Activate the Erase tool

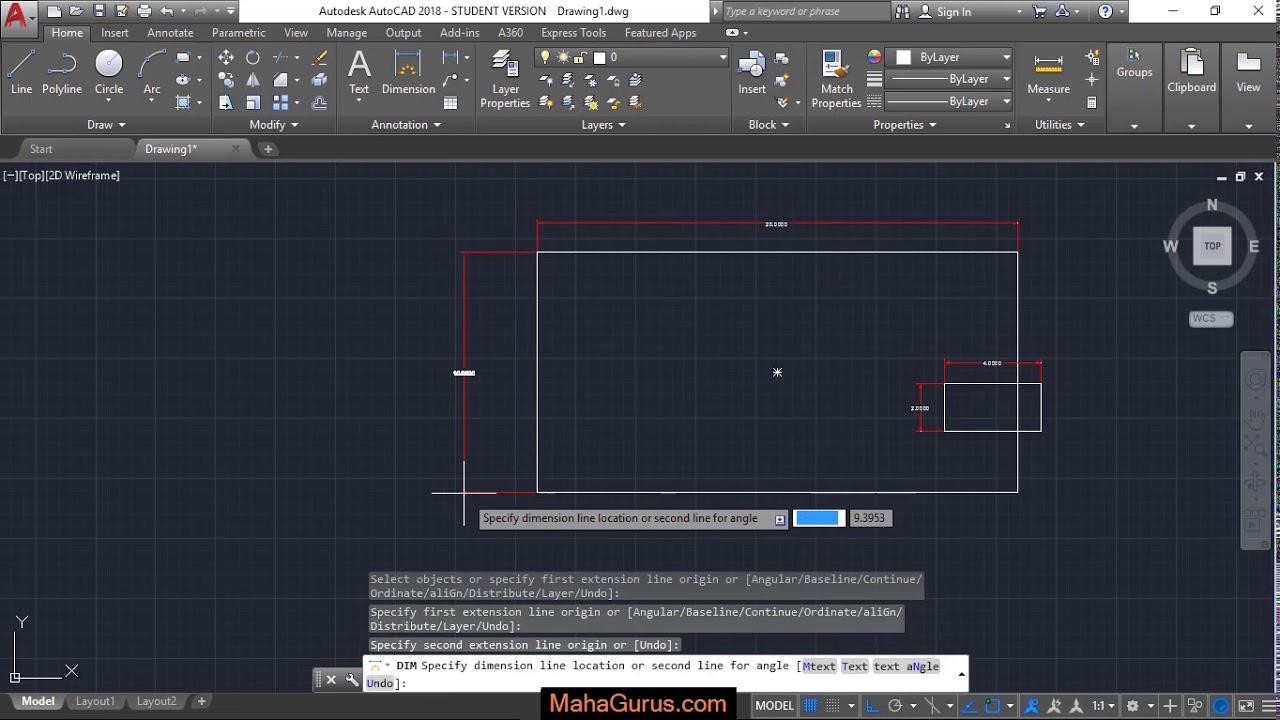pyautogui.click(x=320, y=58)
